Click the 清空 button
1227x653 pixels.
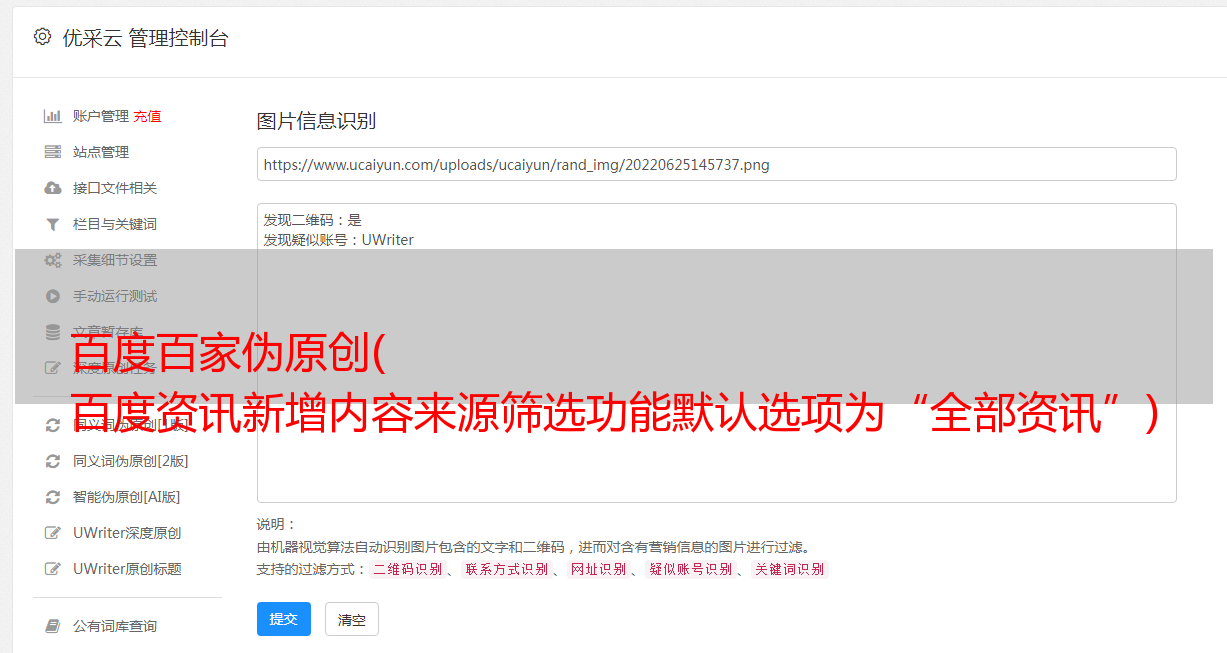coord(352,619)
